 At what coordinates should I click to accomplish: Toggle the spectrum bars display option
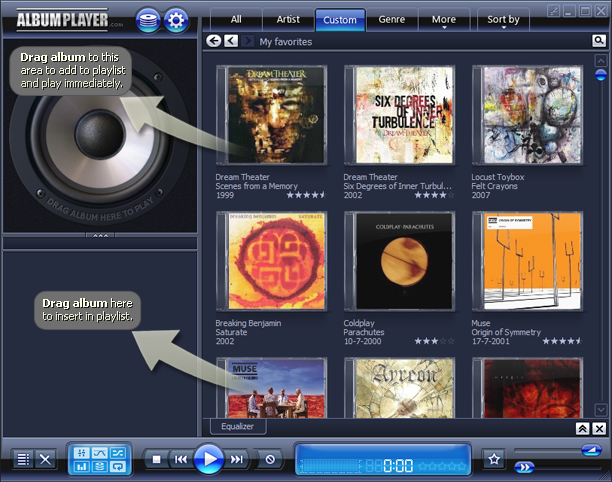82,466
